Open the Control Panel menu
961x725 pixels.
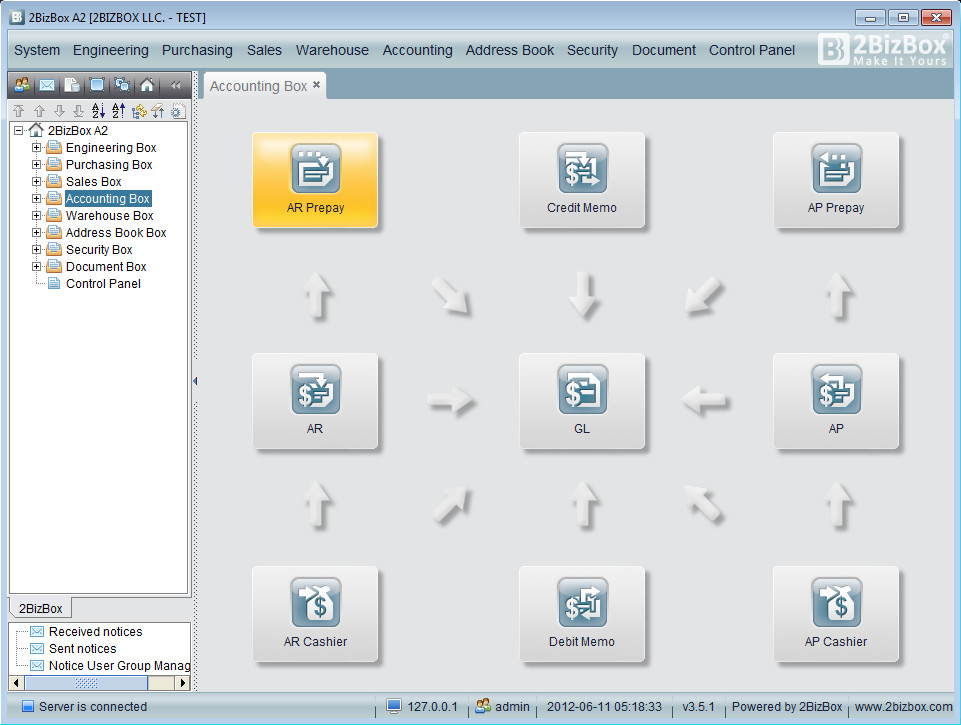[x=751, y=50]
